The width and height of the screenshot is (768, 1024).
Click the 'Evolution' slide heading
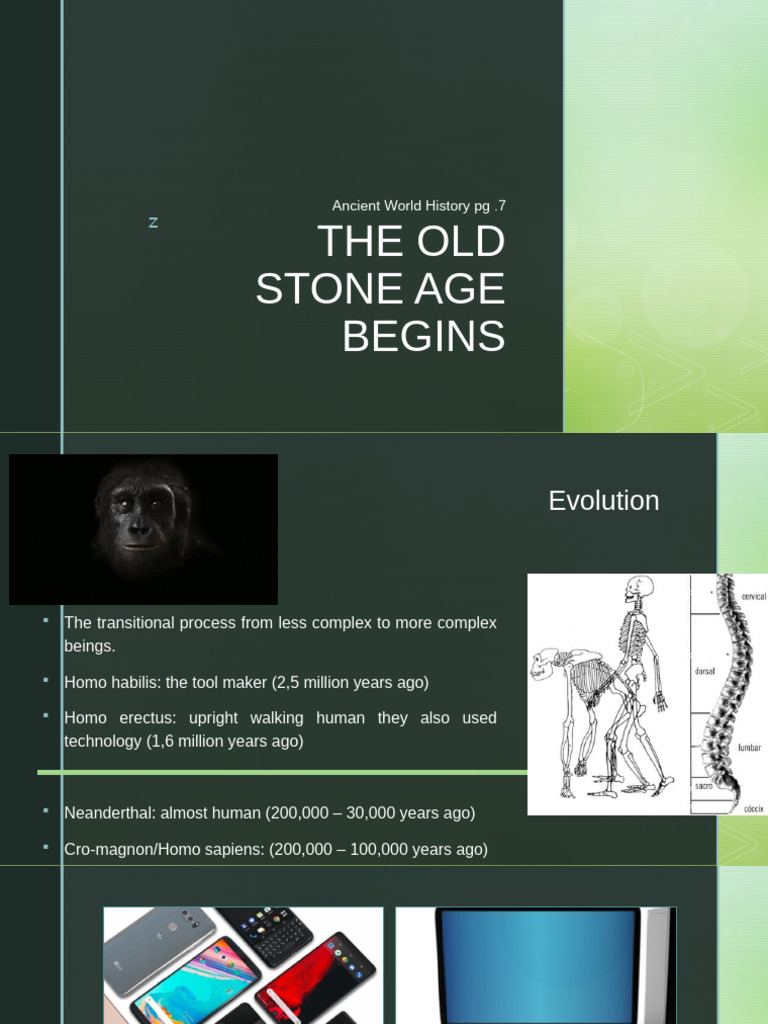tap(603, 501)
